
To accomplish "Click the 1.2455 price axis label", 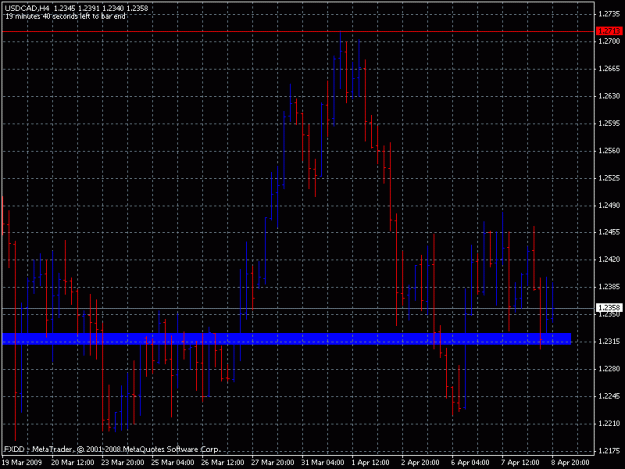I will (609, 232).
